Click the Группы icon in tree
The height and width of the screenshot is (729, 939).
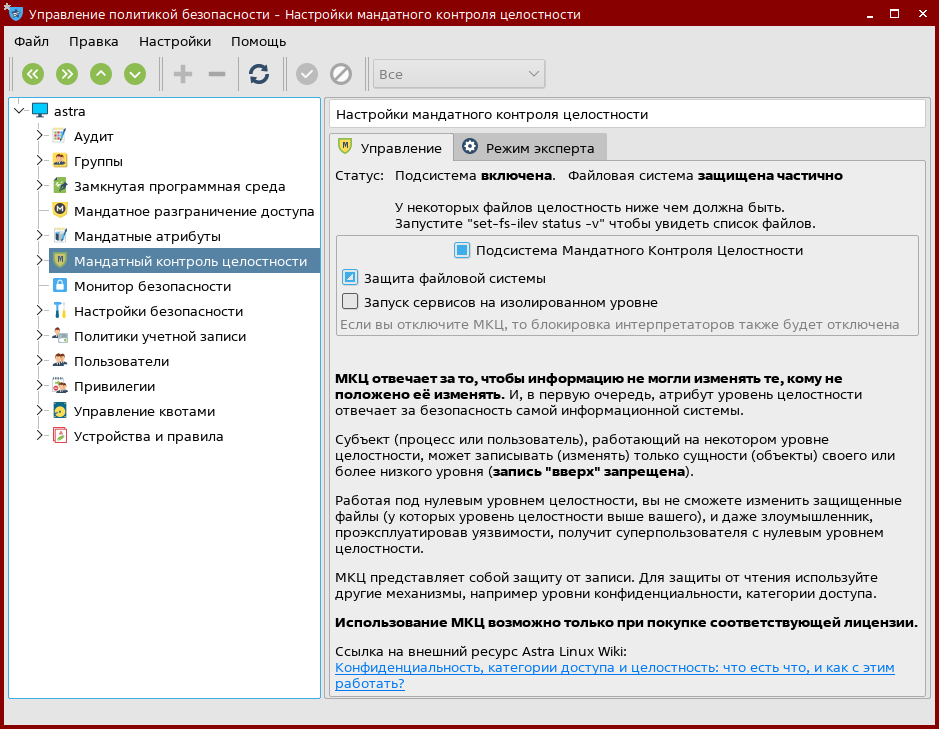60,161
